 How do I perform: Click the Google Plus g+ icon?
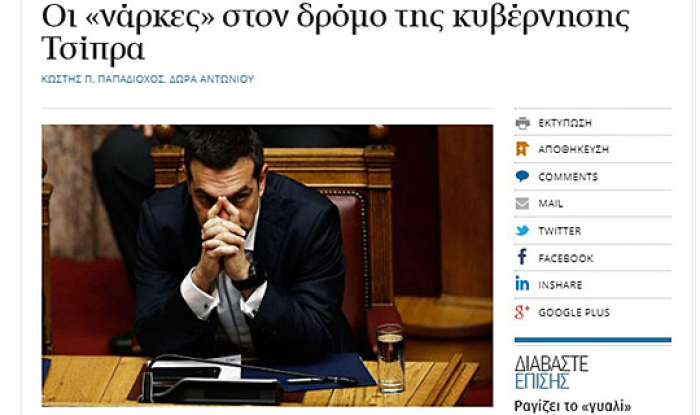(522, 312)
